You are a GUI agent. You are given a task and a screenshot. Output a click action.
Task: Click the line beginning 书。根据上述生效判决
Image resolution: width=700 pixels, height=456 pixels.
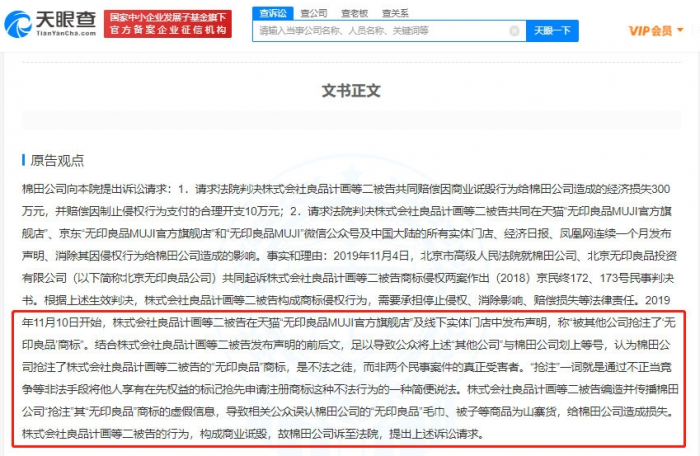[x=346, y=300]
